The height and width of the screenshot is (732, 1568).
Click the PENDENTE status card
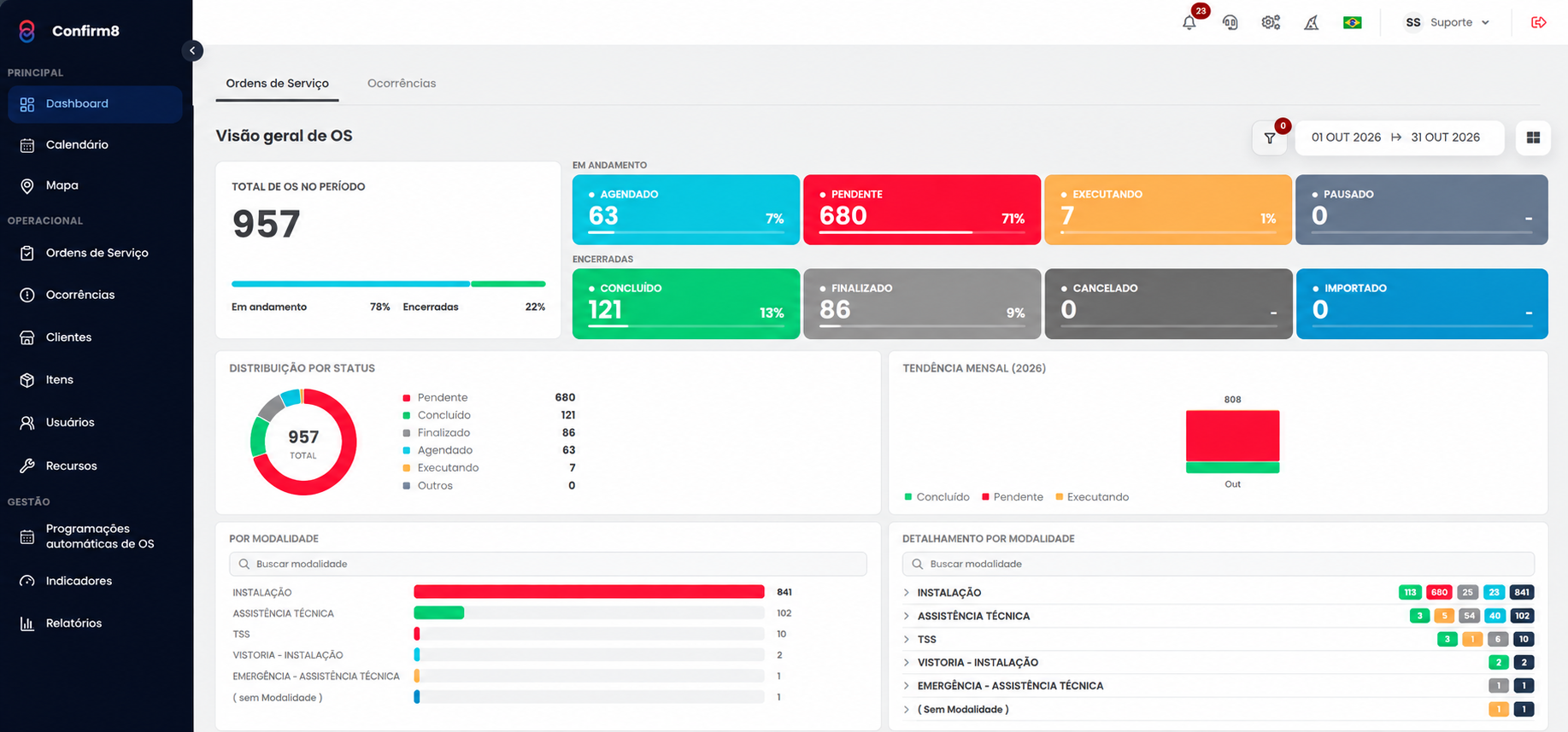(x=922, y=210)
